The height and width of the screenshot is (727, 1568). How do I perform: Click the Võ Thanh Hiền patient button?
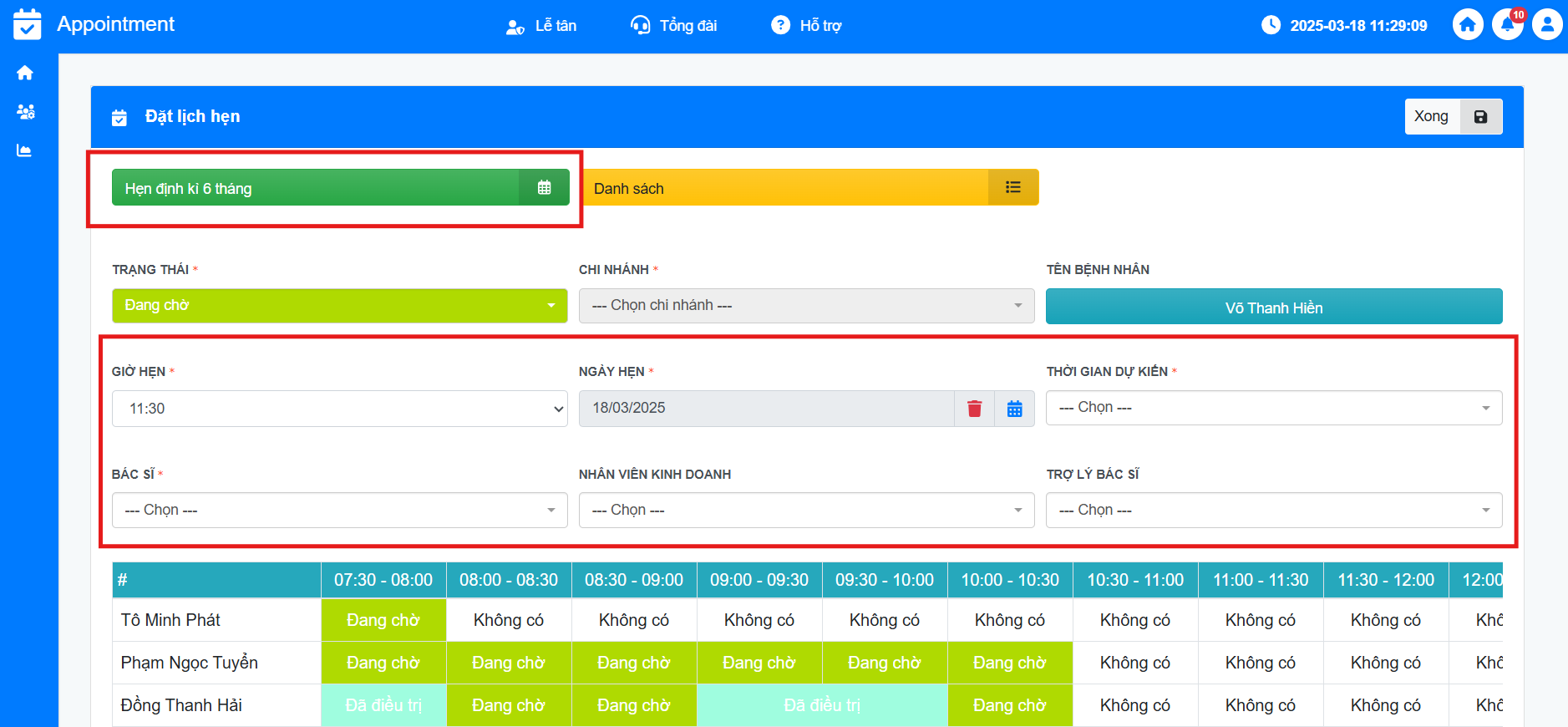[1273, 308]
